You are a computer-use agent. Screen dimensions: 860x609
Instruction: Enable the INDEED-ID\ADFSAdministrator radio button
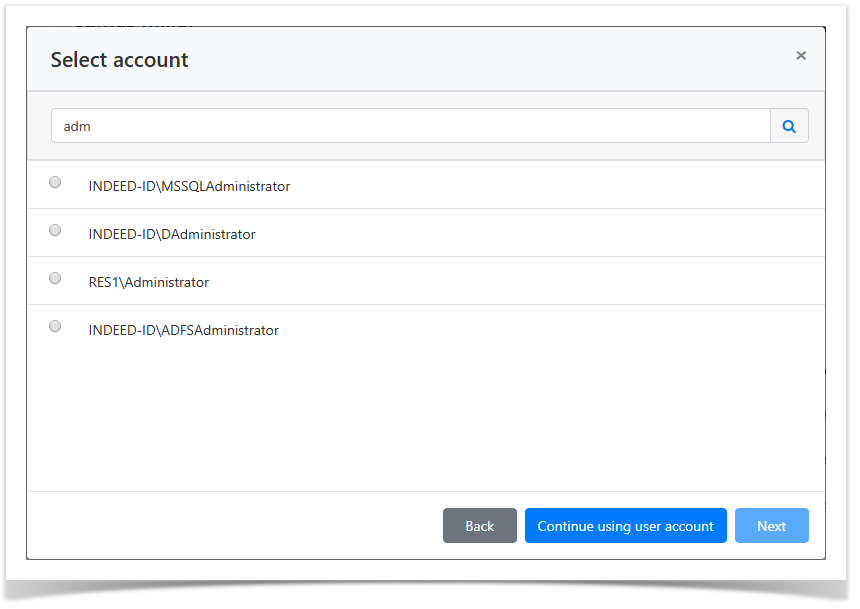point(55,326)
